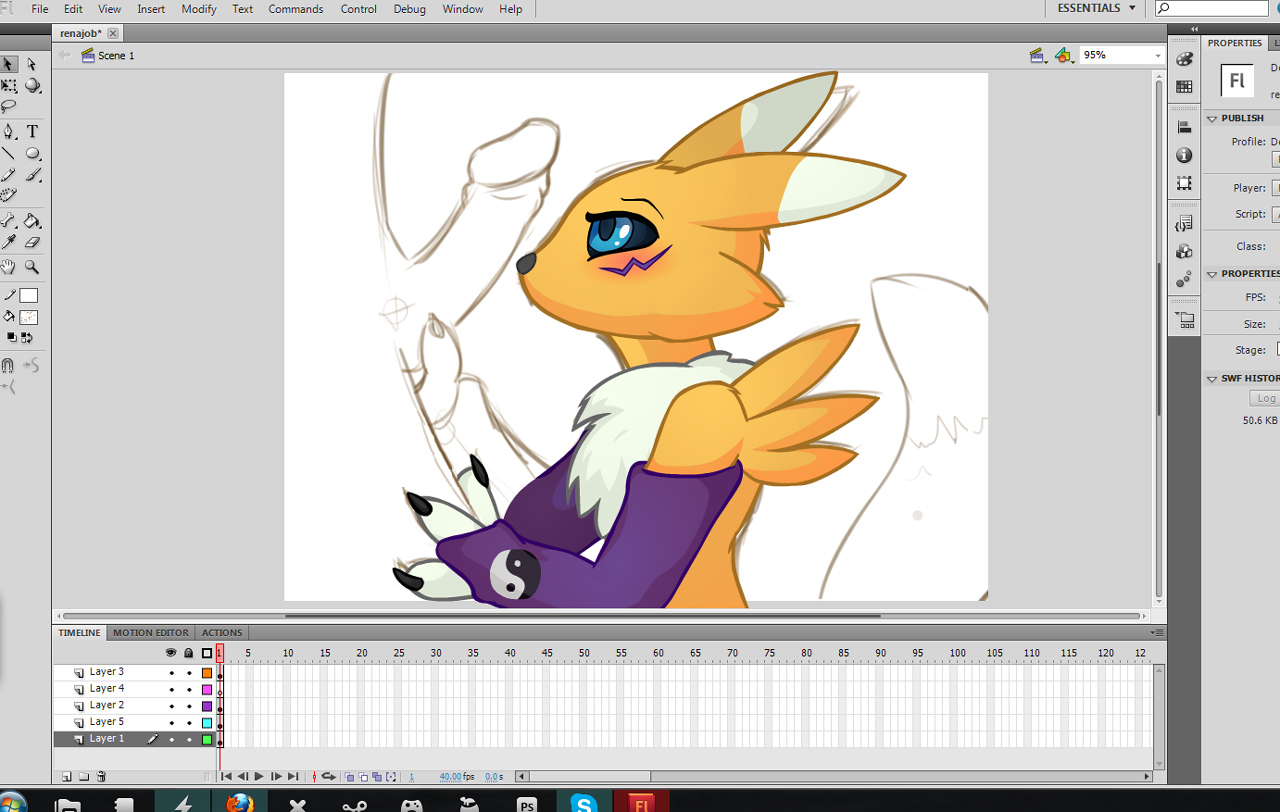Toggle visibility of Layer 3
The width and height of the screenshot is (1280, 812).
click(x=171, y=673)
